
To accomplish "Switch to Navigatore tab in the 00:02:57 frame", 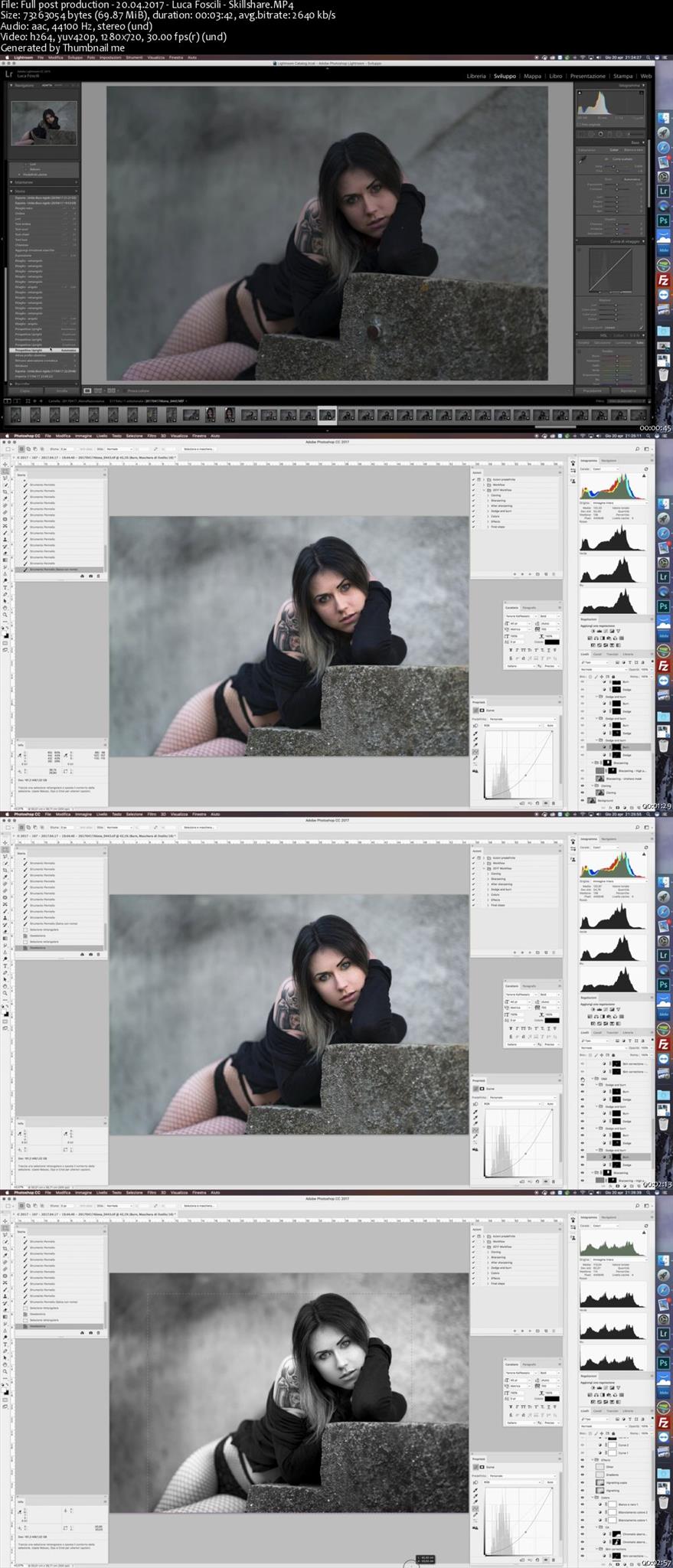I will 609,1217.
